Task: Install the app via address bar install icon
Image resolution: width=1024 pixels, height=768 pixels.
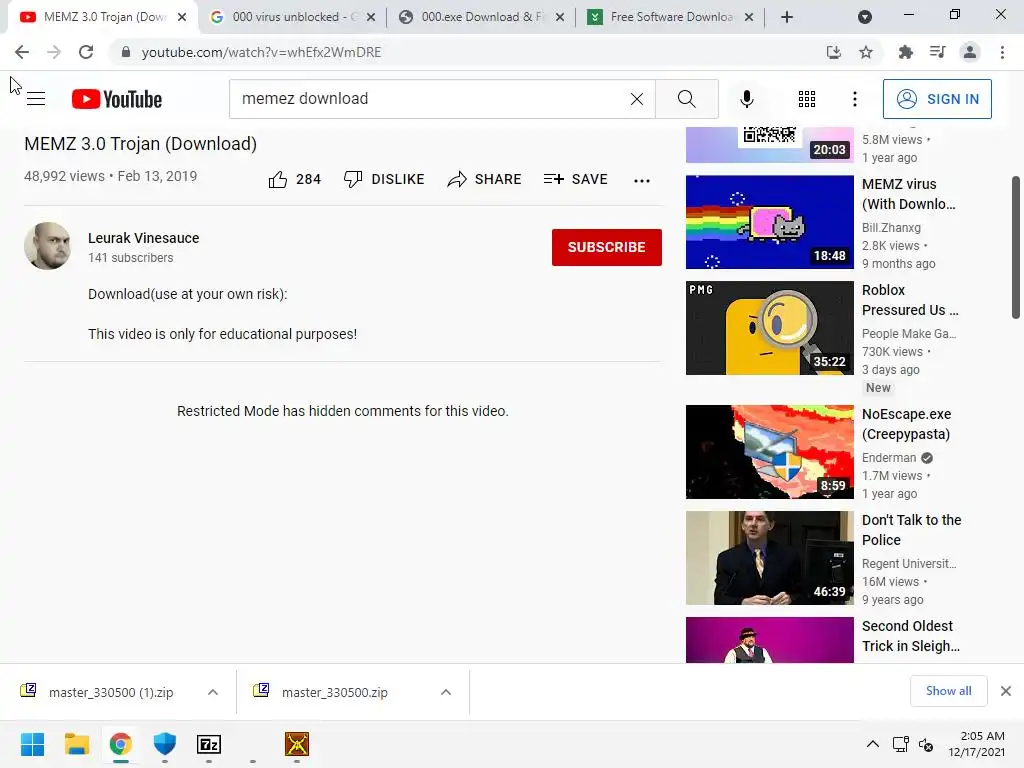Action: [834, 52]
